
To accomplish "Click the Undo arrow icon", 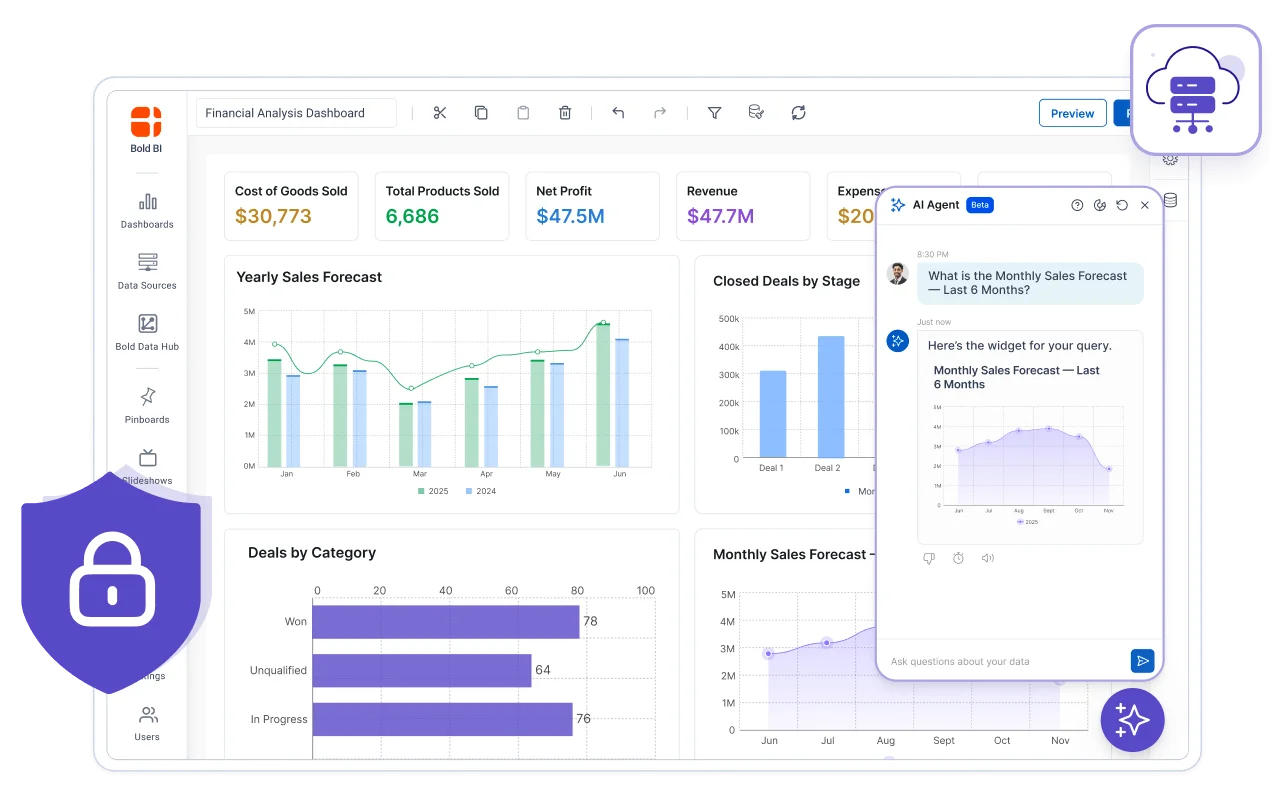I will click(618, 113).
